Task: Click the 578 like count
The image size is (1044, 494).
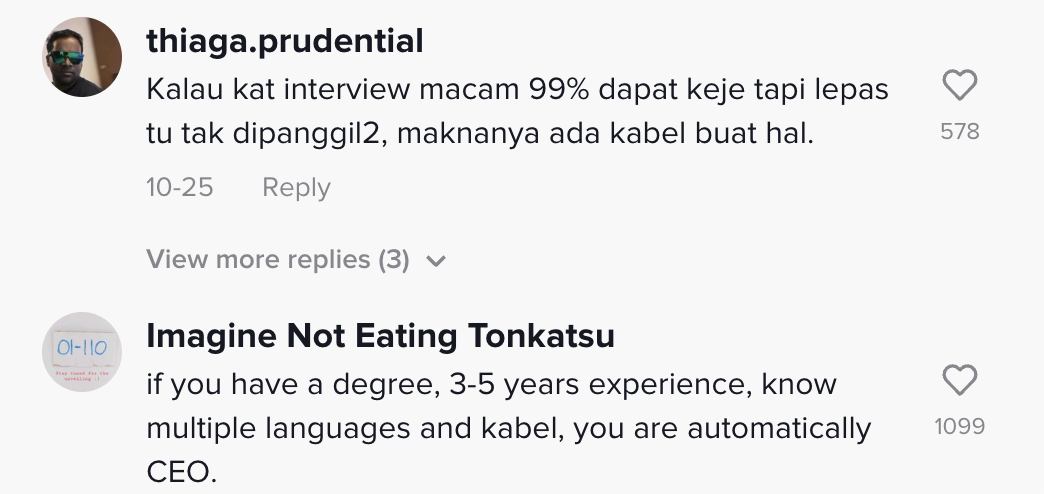Action: tap(960, 131)
